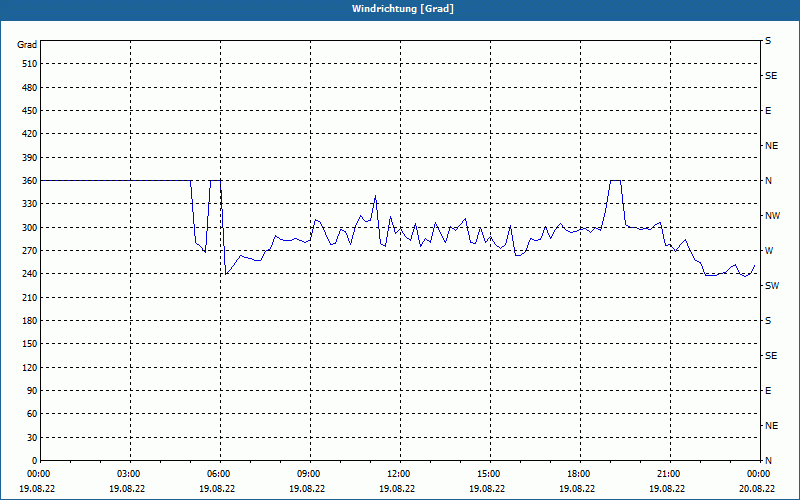Click the 150 axis value
The image size is (800, 500).
point(30,344)
